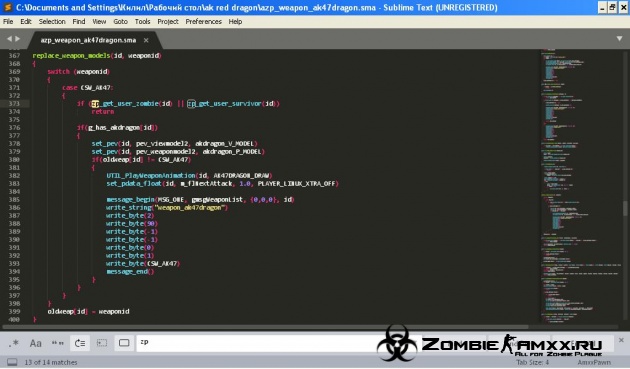Close the azp_weapon_ak47dragon.sma tab
The height and width of the screenshot is (369, 630).
point(146,40)
